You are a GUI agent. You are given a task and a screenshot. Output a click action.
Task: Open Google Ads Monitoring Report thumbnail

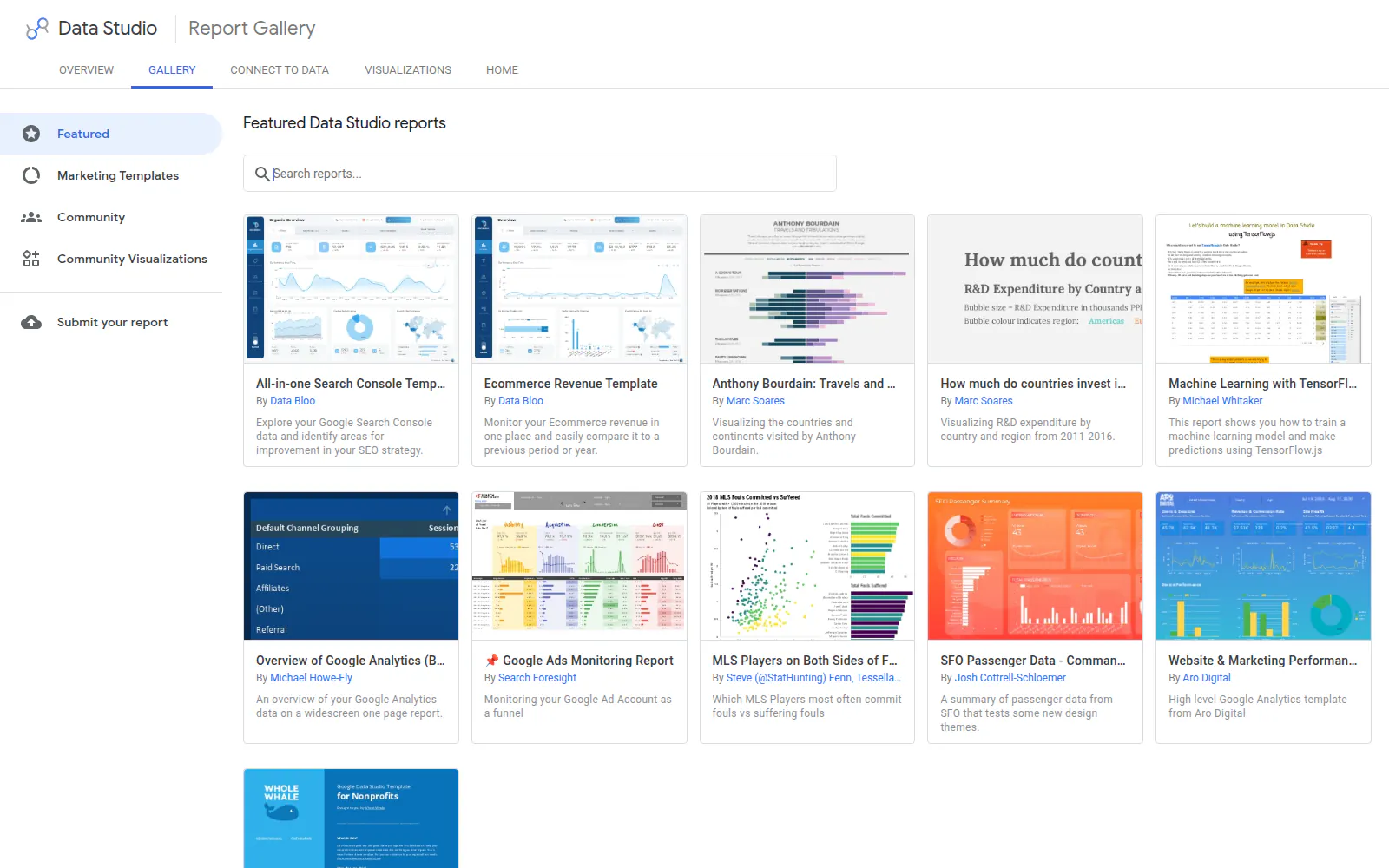(x=579, y=566)
